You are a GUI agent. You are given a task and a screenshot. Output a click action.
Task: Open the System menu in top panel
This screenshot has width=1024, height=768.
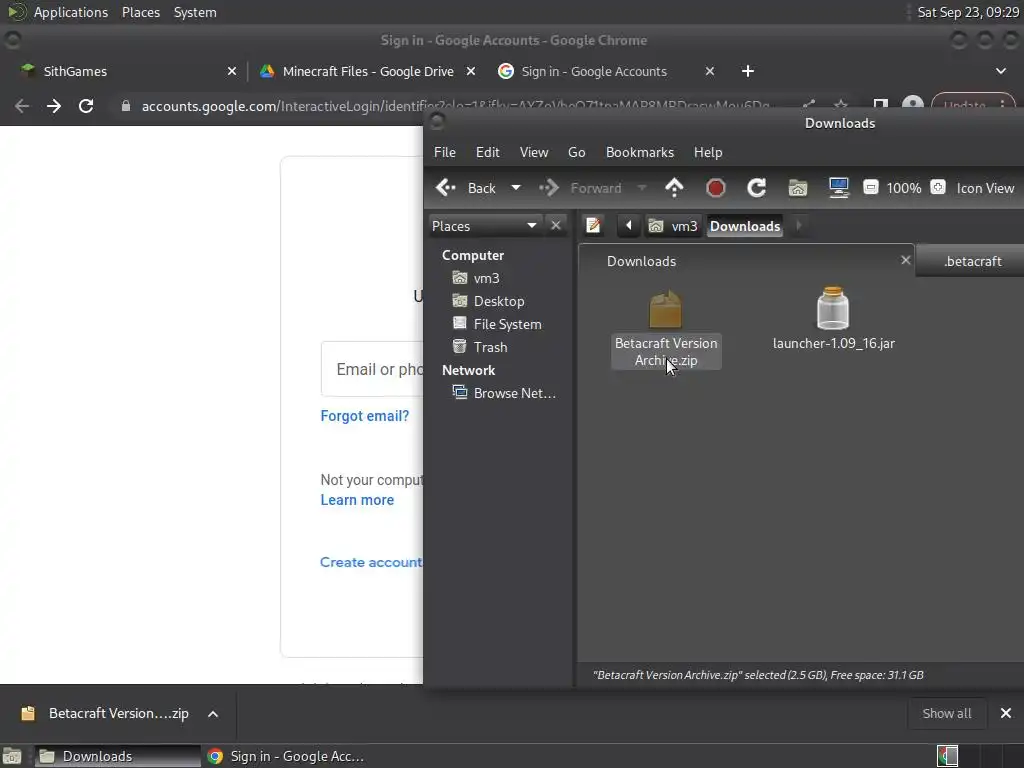195,12
